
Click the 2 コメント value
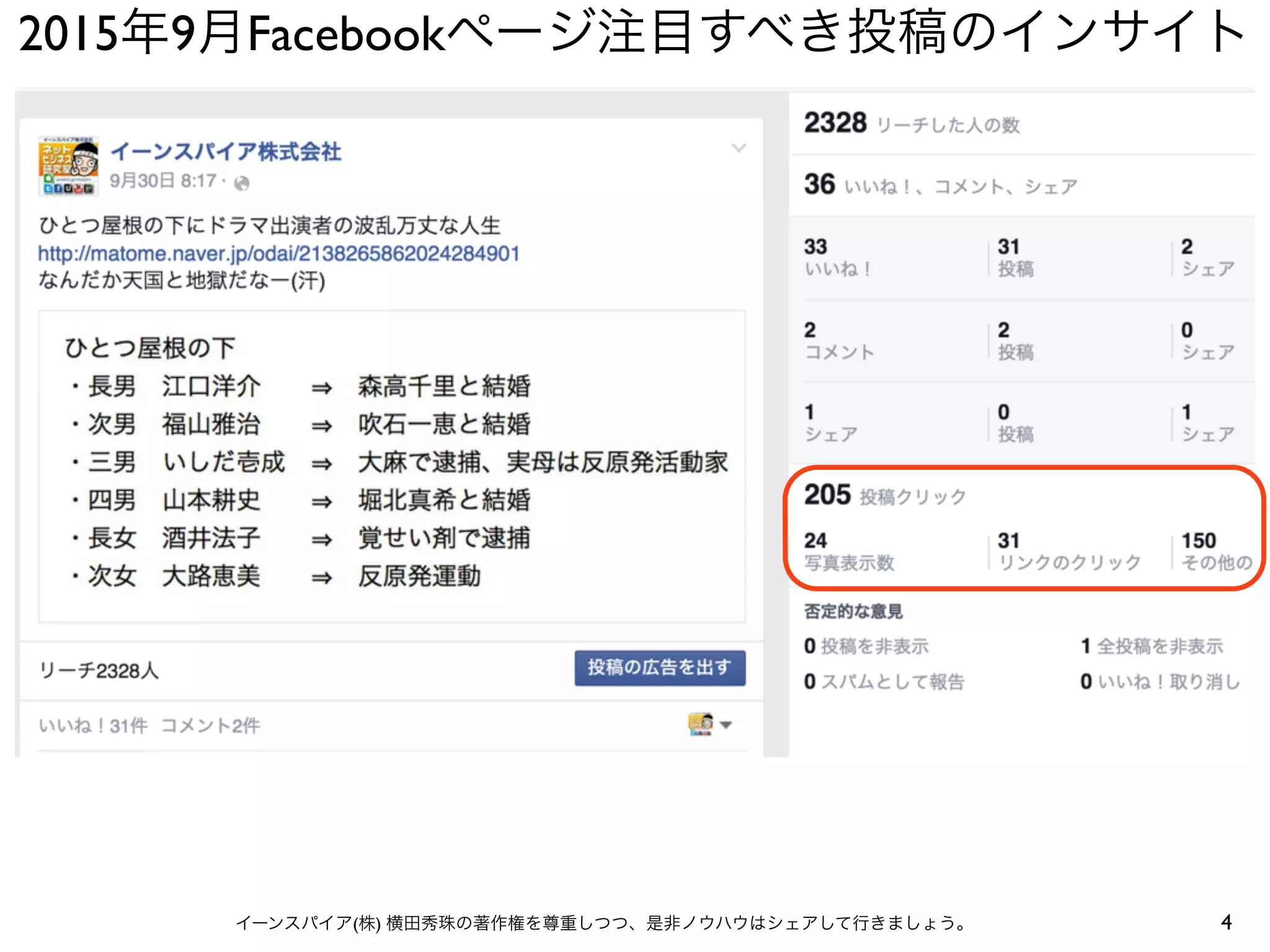(x=839, y=340)
